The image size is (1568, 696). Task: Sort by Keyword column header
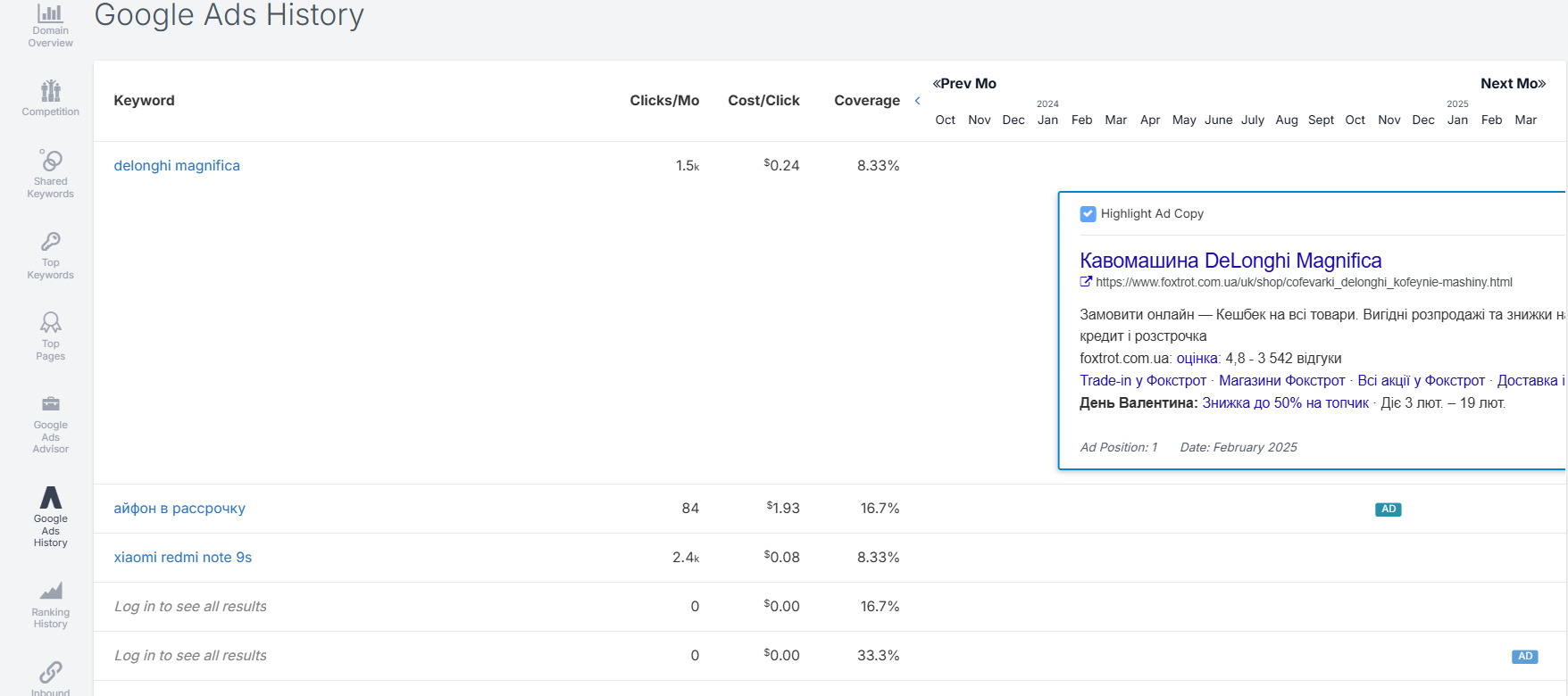(x=144, y=101)
